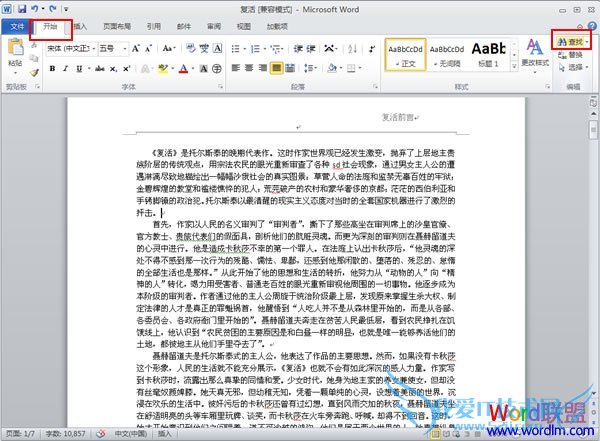The width and height of the screenshot is (600, 441).
Task: Align paragraph text to the right
Action: pos(262,68)
